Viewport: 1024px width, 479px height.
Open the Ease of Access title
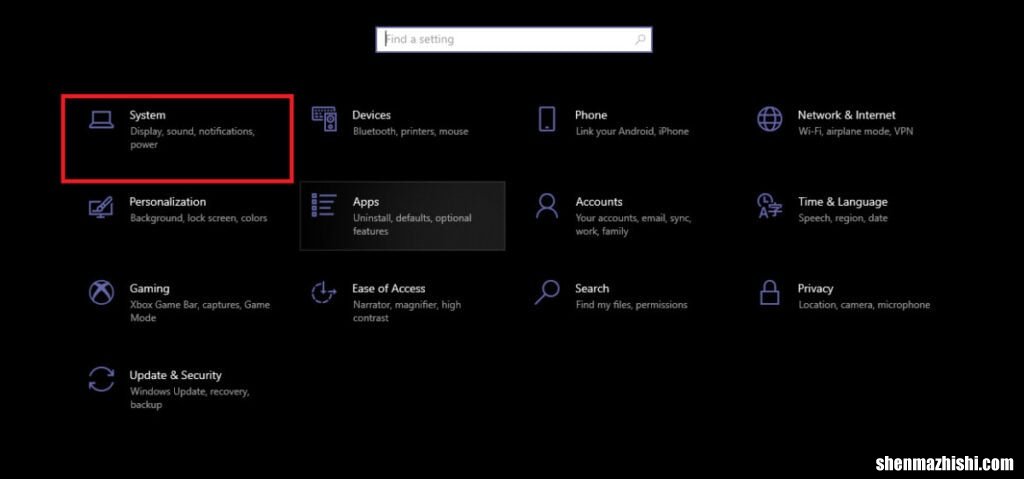389,289
